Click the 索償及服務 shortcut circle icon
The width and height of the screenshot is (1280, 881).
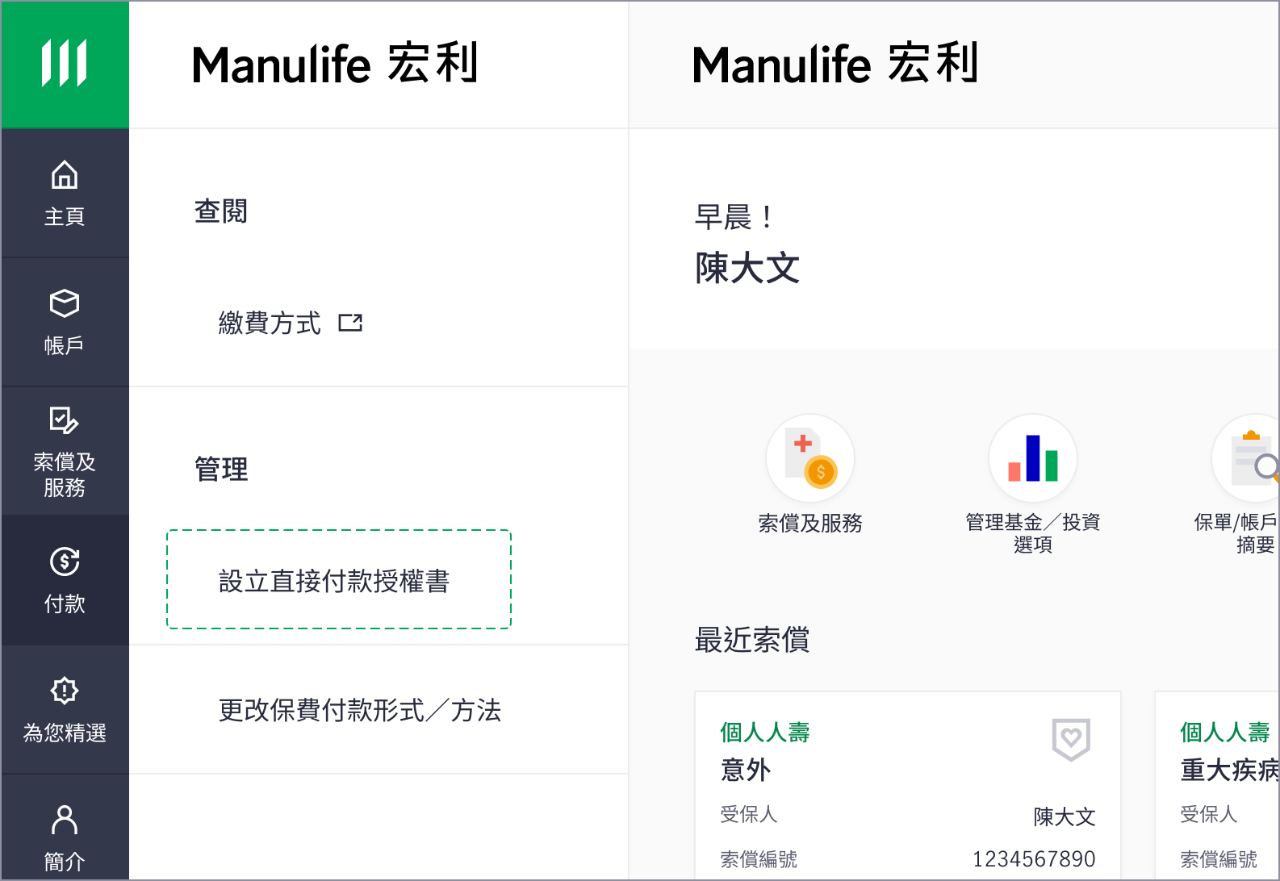point(810,459)
